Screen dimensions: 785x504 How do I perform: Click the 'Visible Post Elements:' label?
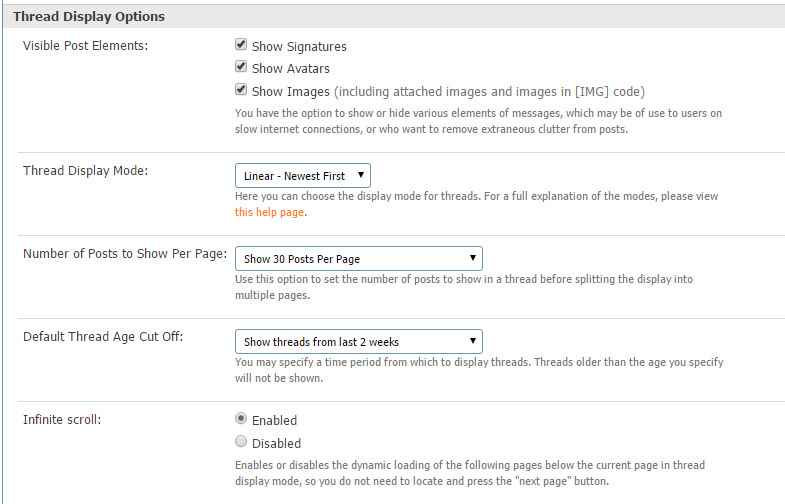click(86, 46)
